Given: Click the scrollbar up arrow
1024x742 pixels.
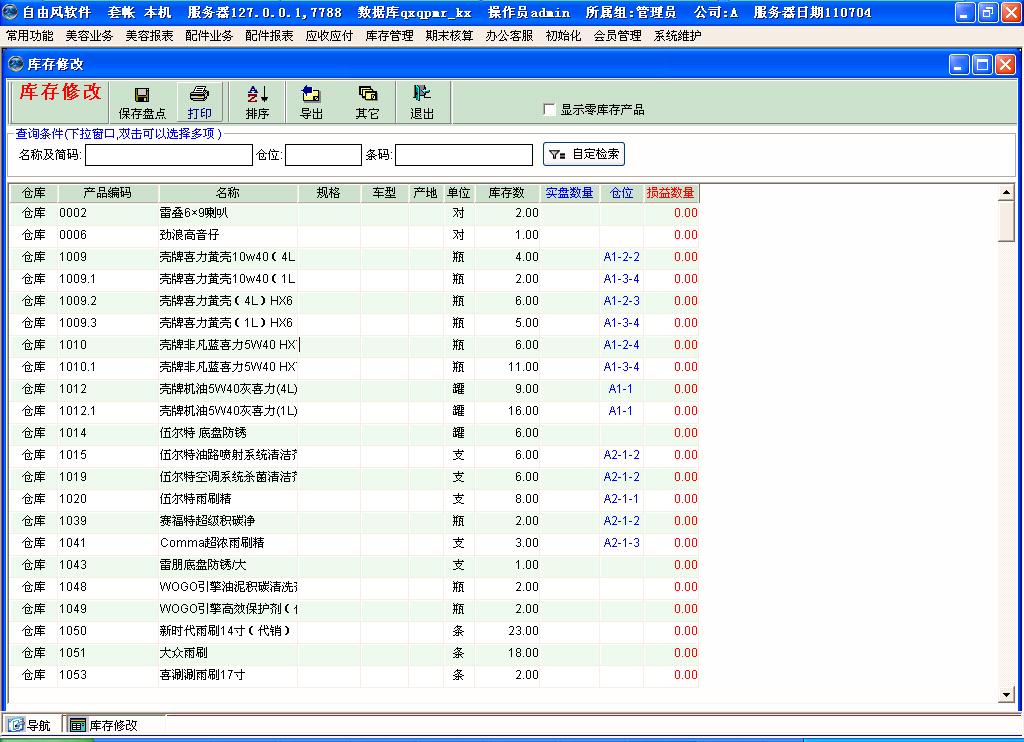Looking at the screenshot, I should point(1006,192).
